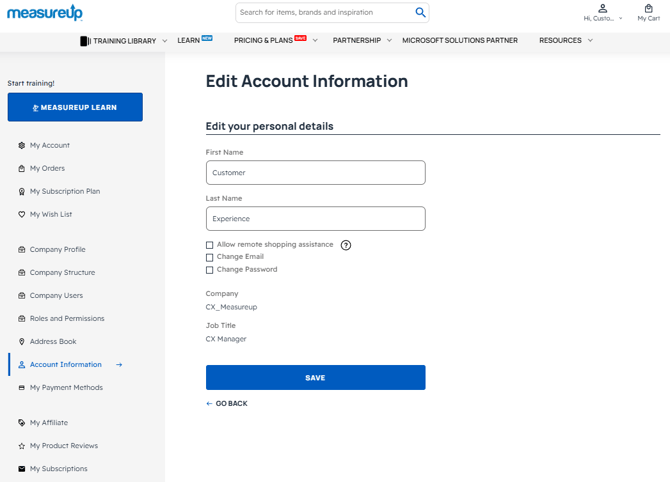This screenshot has height=482, width=670.
Task: Click the My Wish List heart icon
Action: 22,214
